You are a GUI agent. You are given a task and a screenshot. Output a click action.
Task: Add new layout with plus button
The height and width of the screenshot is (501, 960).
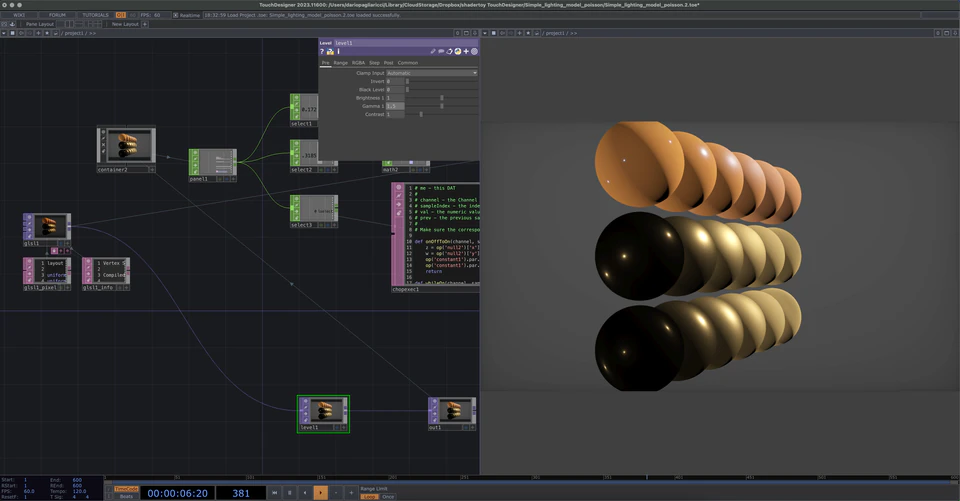click(x=145, y=24)
